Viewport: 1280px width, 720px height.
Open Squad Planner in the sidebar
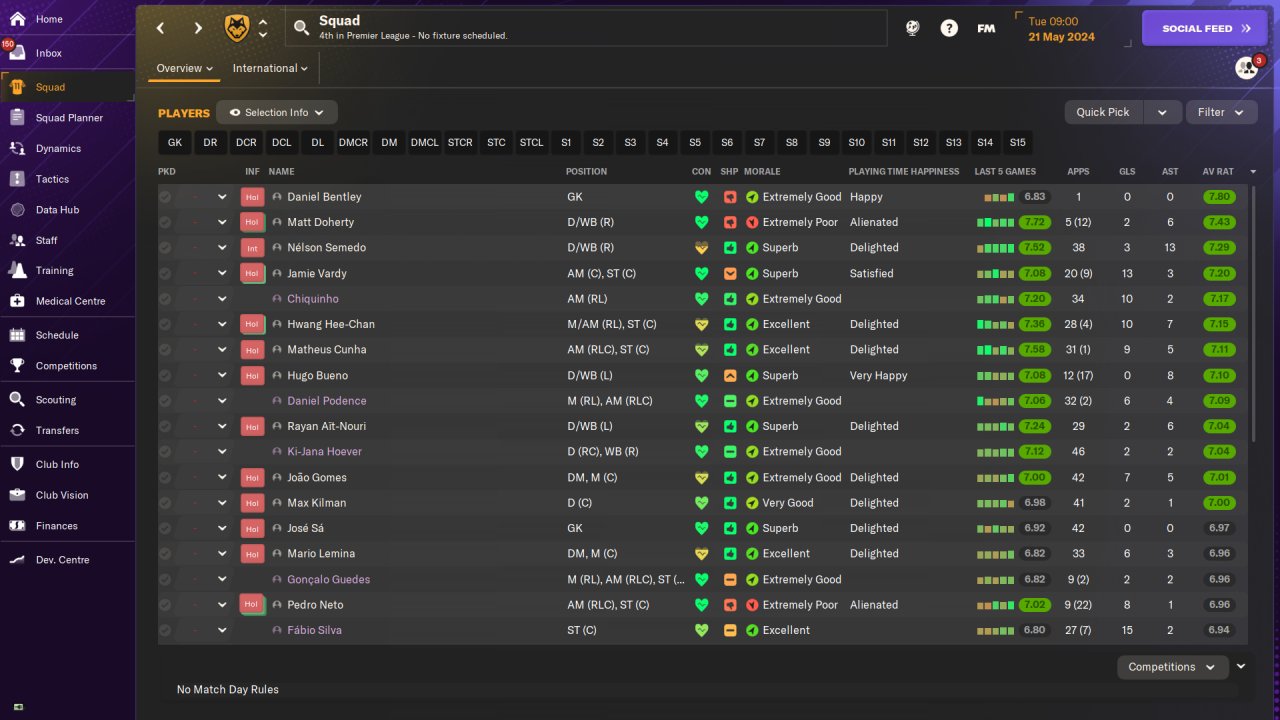coord(67,118)
